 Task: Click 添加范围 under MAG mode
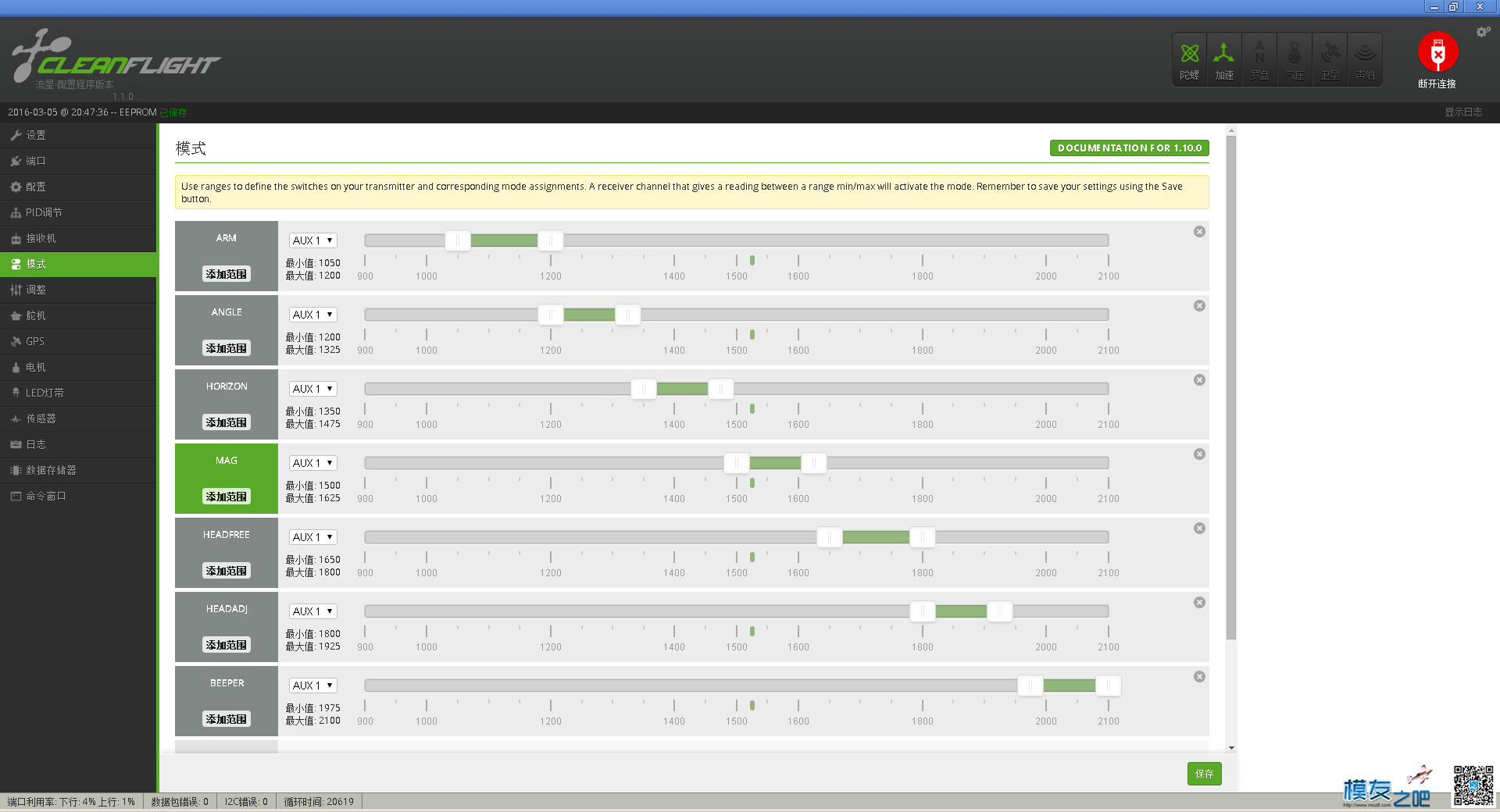point(227,497)
